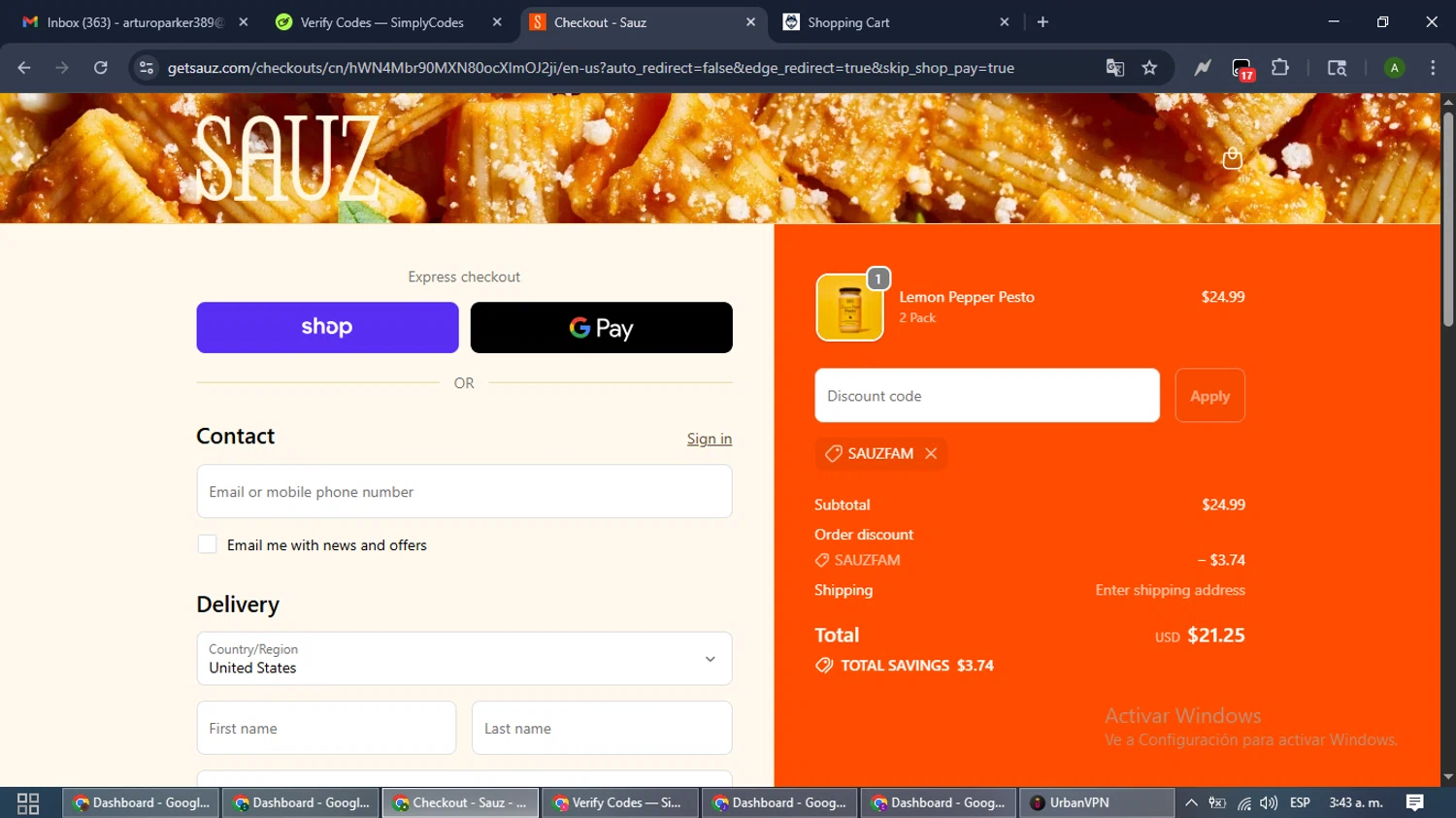
Task: Pay with Google Pay button
Action: click(x=601, y=327)
